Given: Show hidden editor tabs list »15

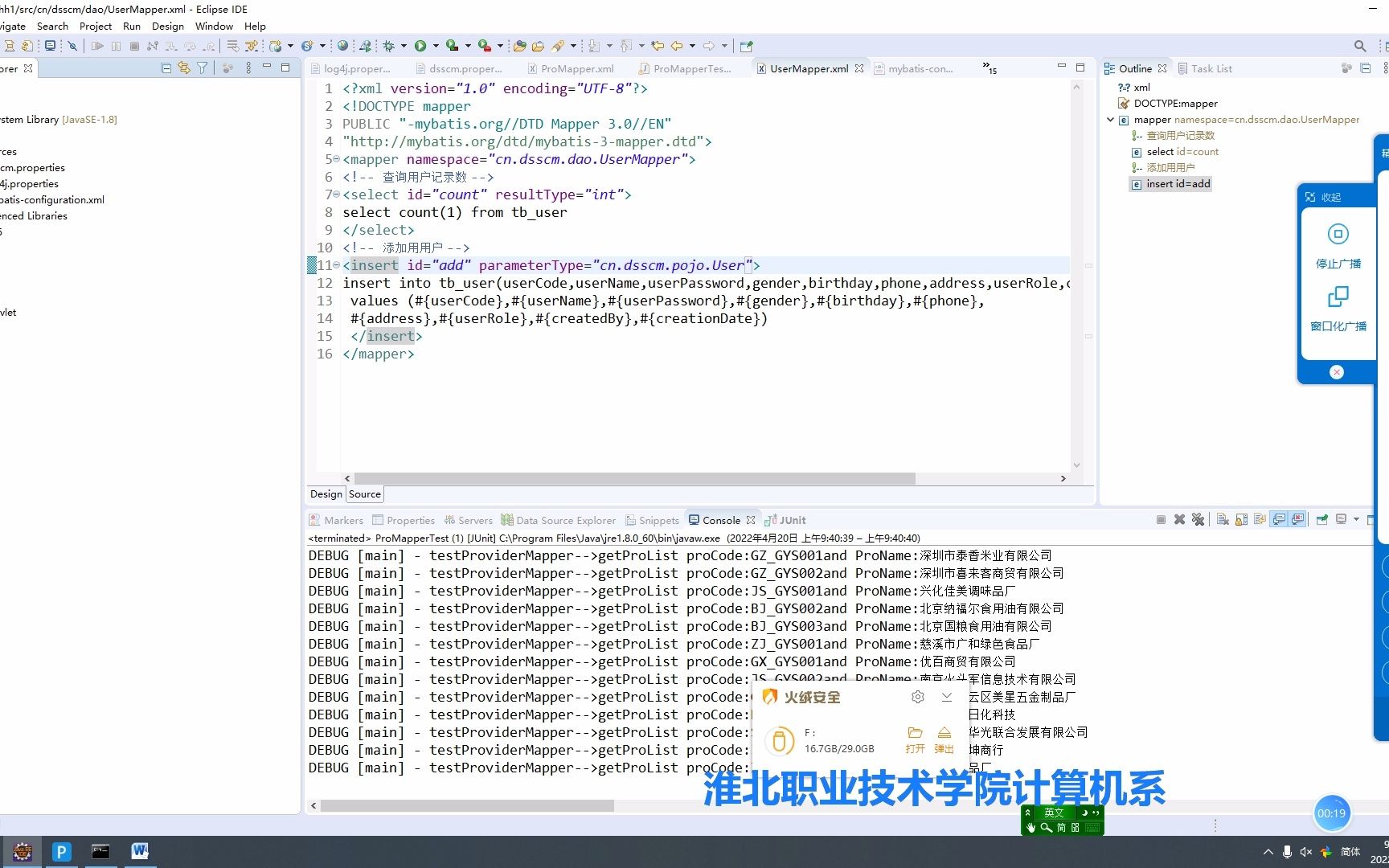Looking at the screenshot, I should pyautogui.click(x=990, y=68).
